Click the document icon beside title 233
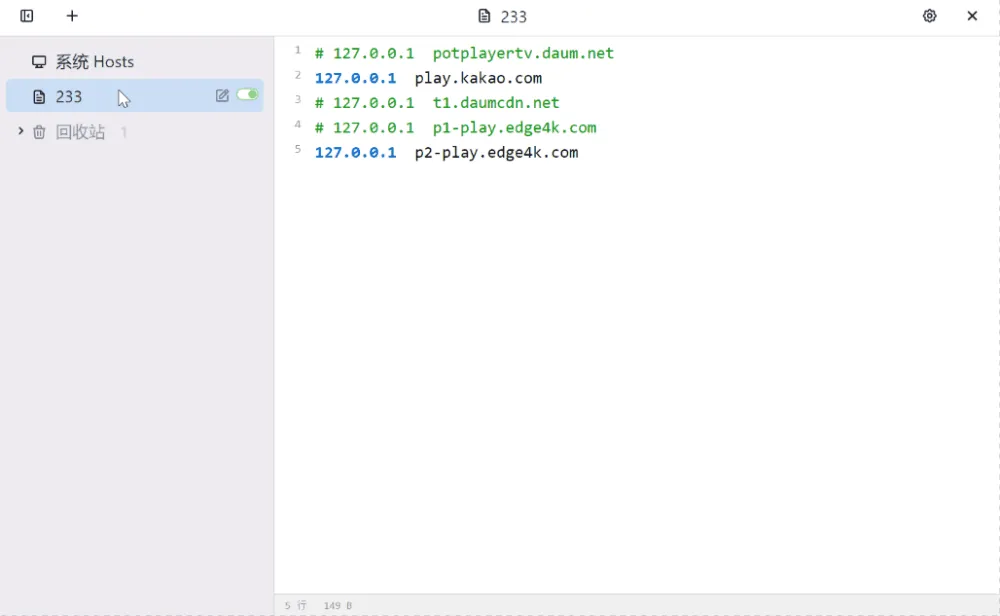 (x=484, y=16)
